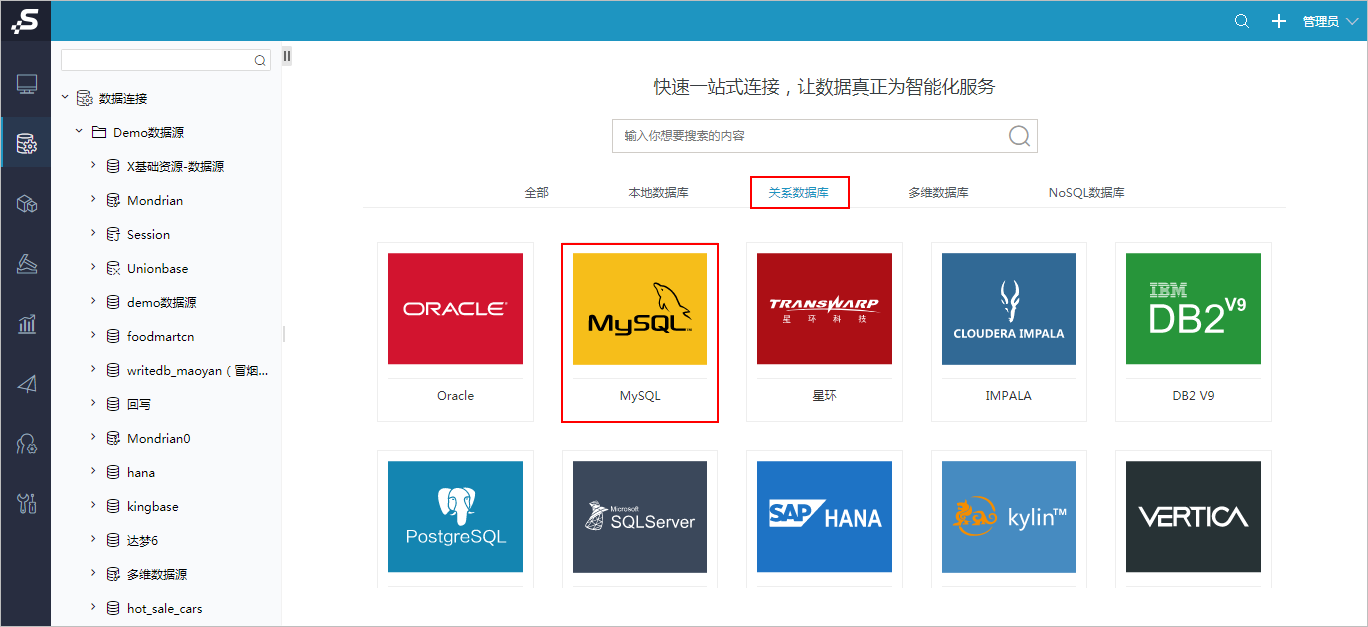Open the 管理员 user dropdown
1368x627 pixels.
[1330, 21]
